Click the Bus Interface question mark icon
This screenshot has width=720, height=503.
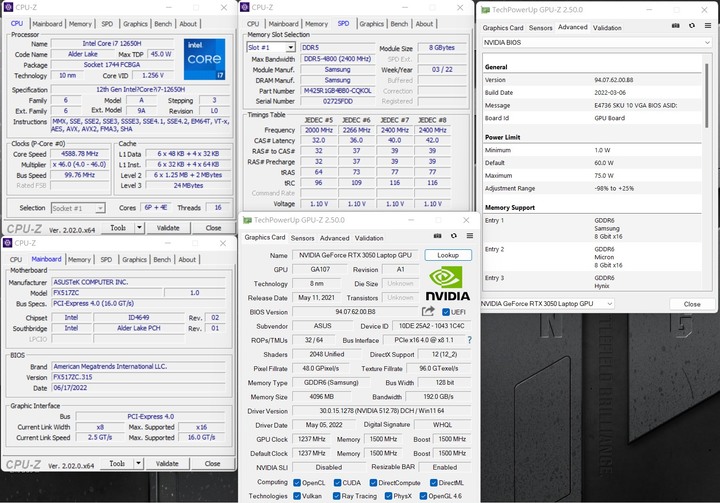(469, 340)
